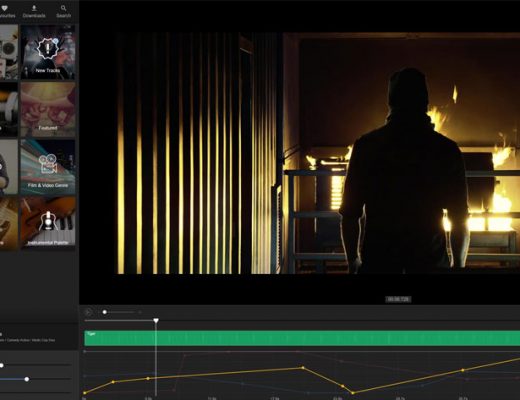The height and width of the screenshot is (400, 520).
Task: Open the New Tracks category tile
Action: pyautogui.click(x=48, y=52)
